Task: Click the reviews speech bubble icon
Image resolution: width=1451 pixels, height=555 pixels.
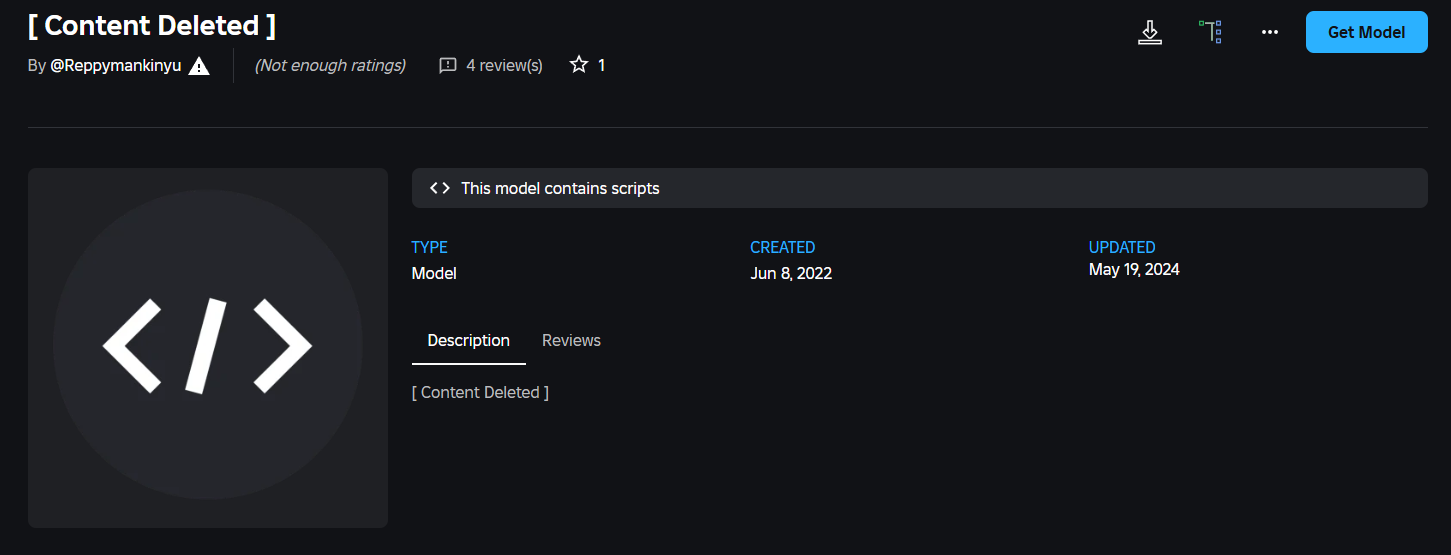Action: coord(448,66)
